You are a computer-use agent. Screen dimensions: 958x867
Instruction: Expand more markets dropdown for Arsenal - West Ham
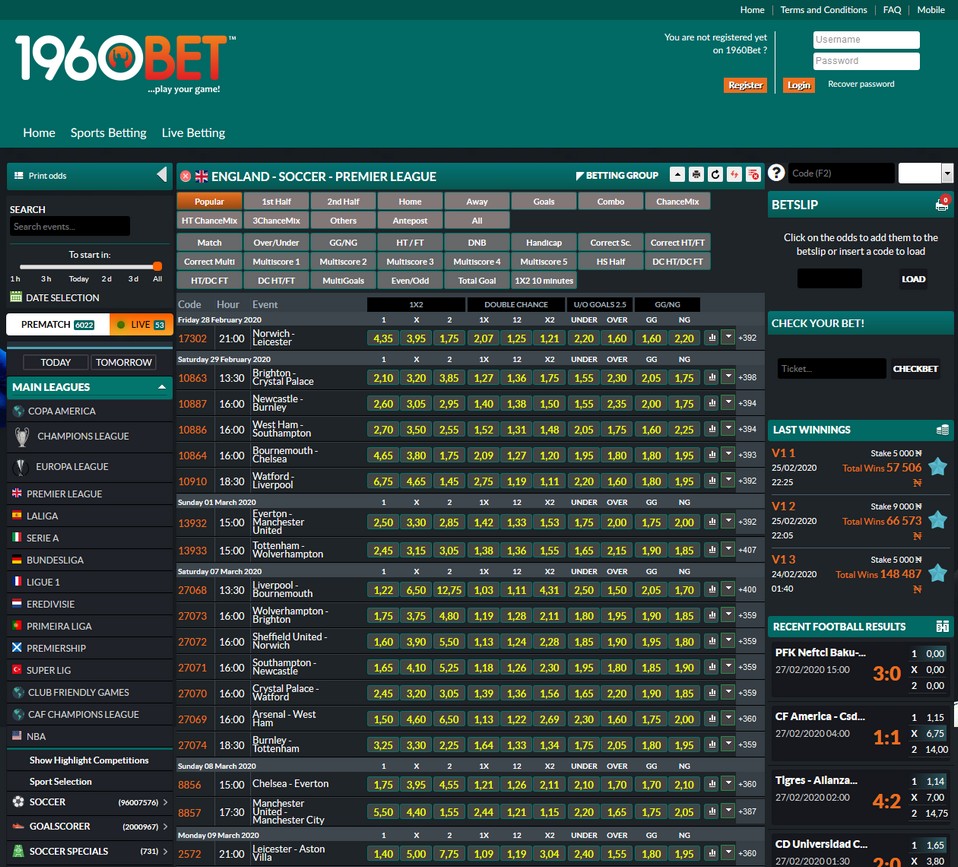[728, 719]
